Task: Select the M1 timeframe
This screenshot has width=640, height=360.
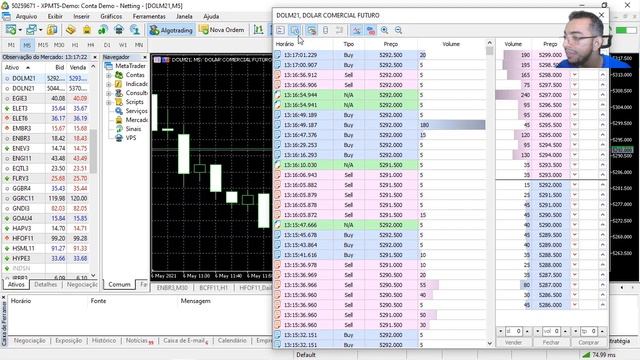Action: [x=11, y=45]
